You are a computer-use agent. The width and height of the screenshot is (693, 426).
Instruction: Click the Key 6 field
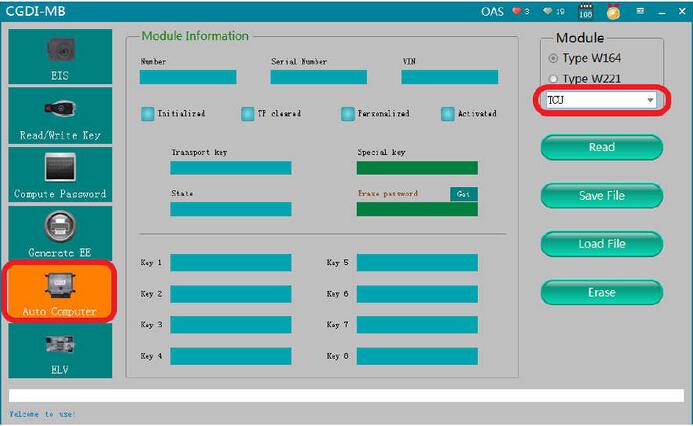coord(417,294)
